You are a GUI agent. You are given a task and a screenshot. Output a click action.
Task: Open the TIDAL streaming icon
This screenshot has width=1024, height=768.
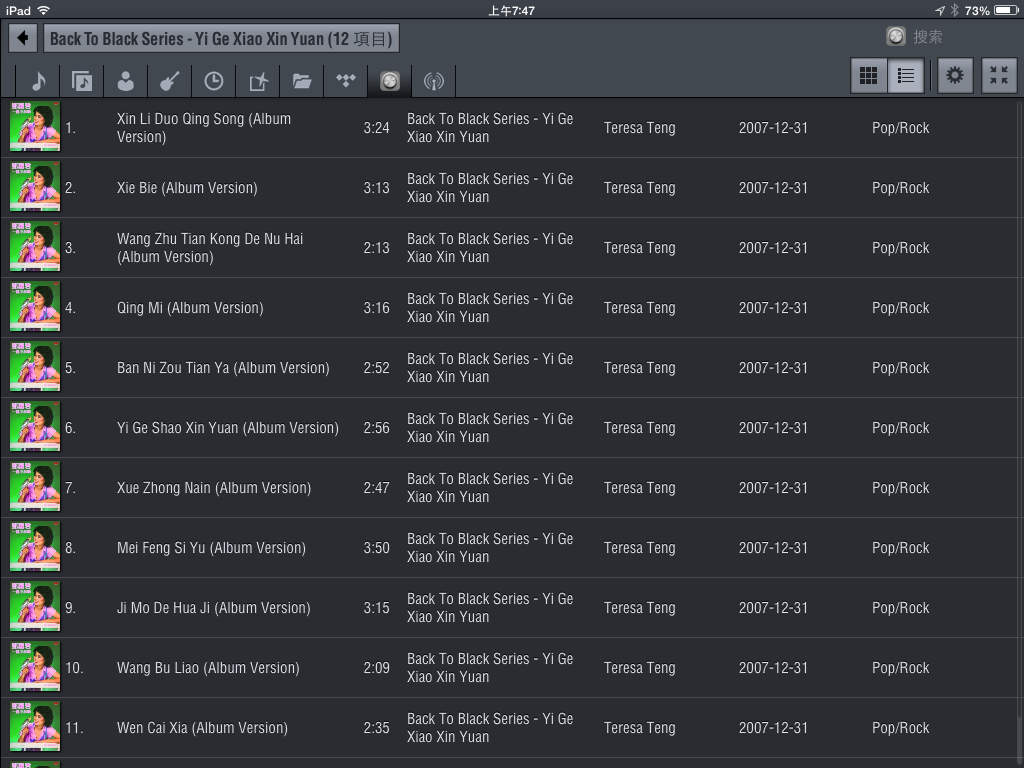click(346, 81)
